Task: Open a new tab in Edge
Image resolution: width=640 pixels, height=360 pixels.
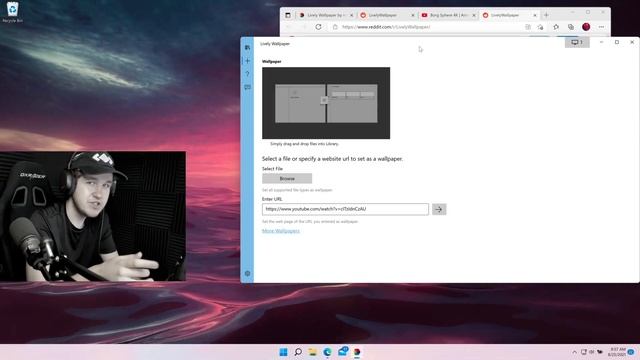Action: tap(546, 15)
